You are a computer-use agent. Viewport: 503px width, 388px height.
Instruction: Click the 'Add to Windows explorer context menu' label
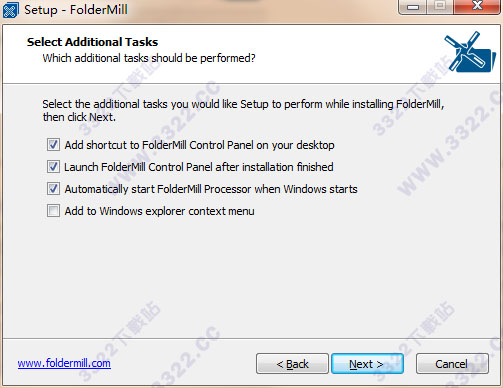pyautogui.click(x=159, y=211)
